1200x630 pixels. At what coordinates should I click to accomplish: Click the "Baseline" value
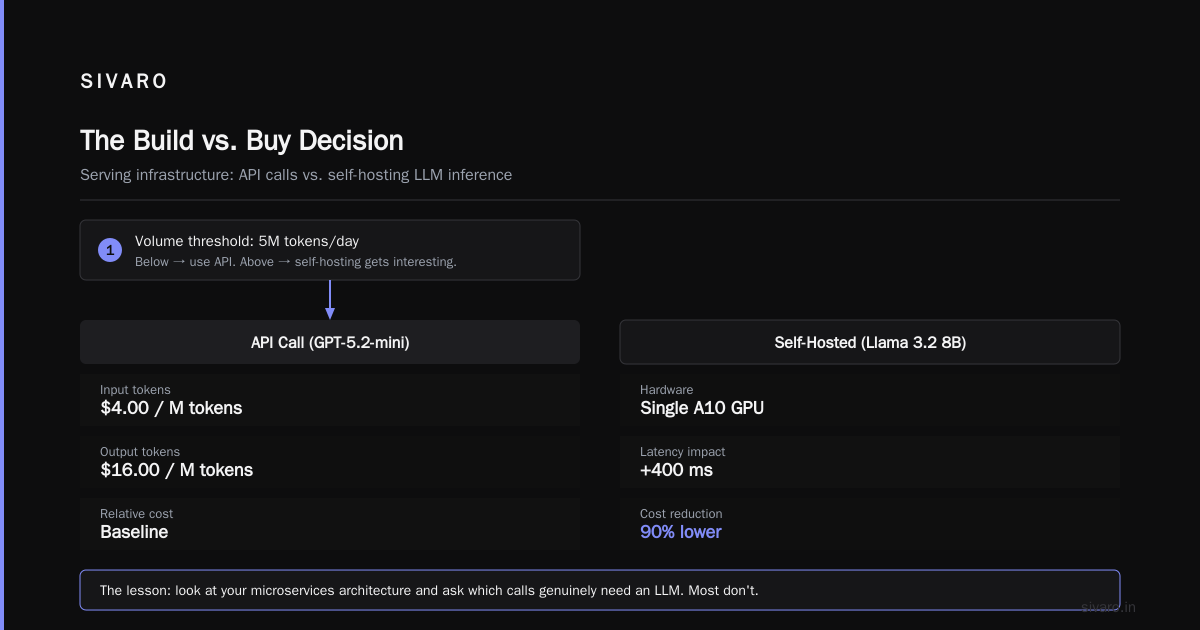[134, 532]
